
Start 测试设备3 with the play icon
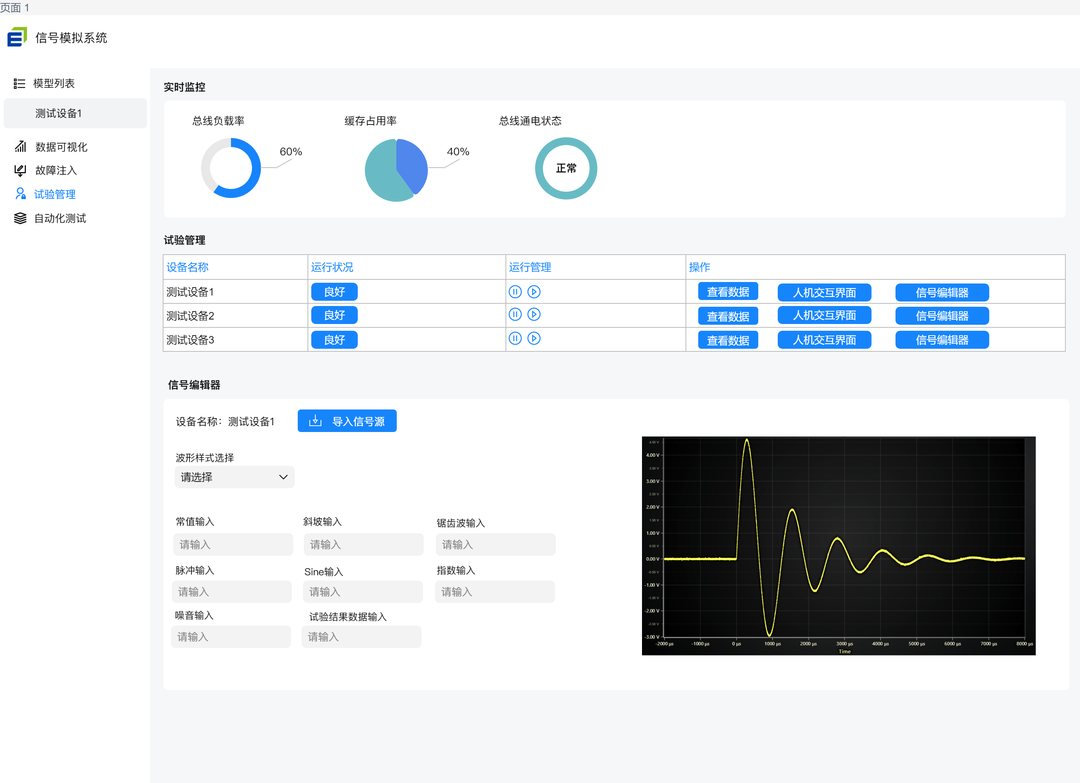534,338
